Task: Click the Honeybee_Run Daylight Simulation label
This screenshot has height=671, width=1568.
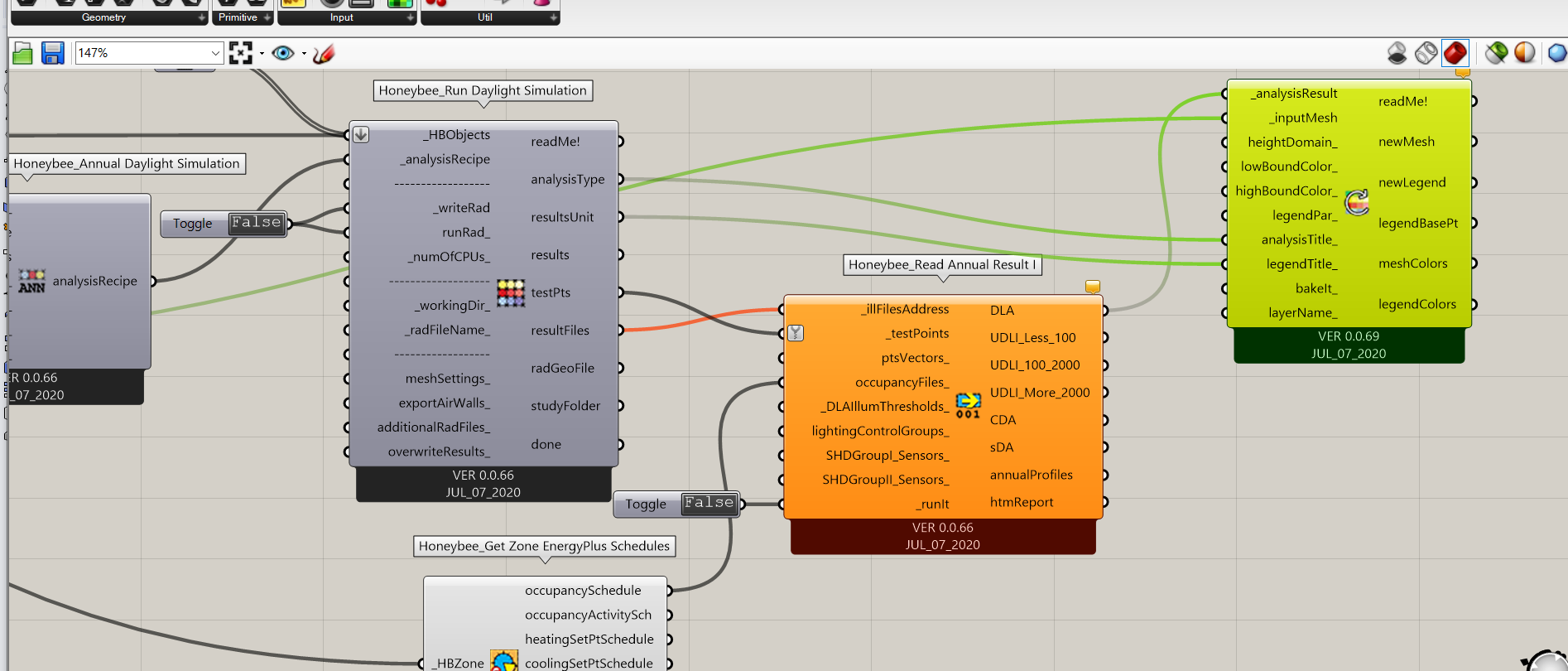Action: pyautogui.click(x=483, y=90)
